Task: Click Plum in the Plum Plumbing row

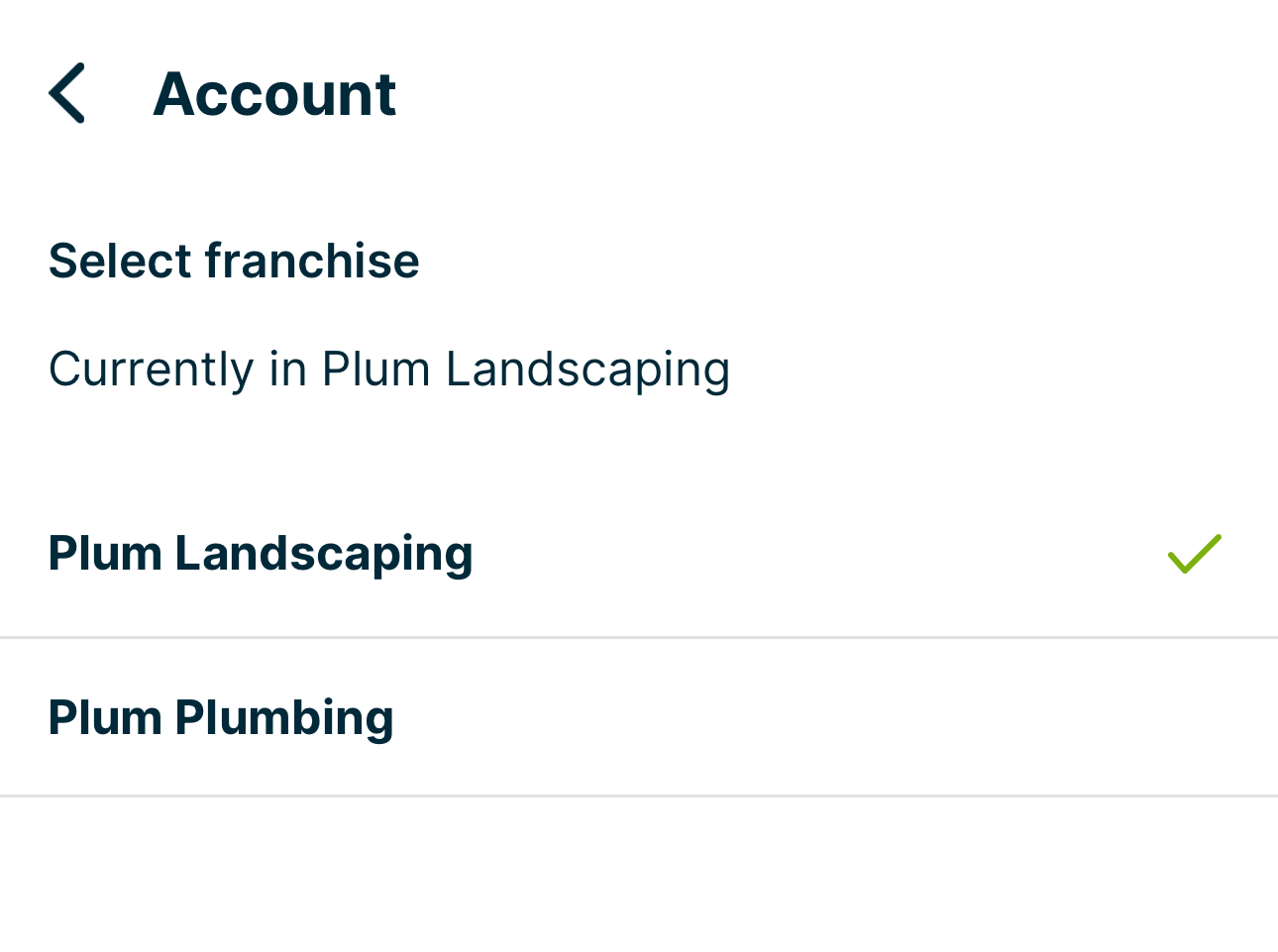Action: click(x=105, y=718)
